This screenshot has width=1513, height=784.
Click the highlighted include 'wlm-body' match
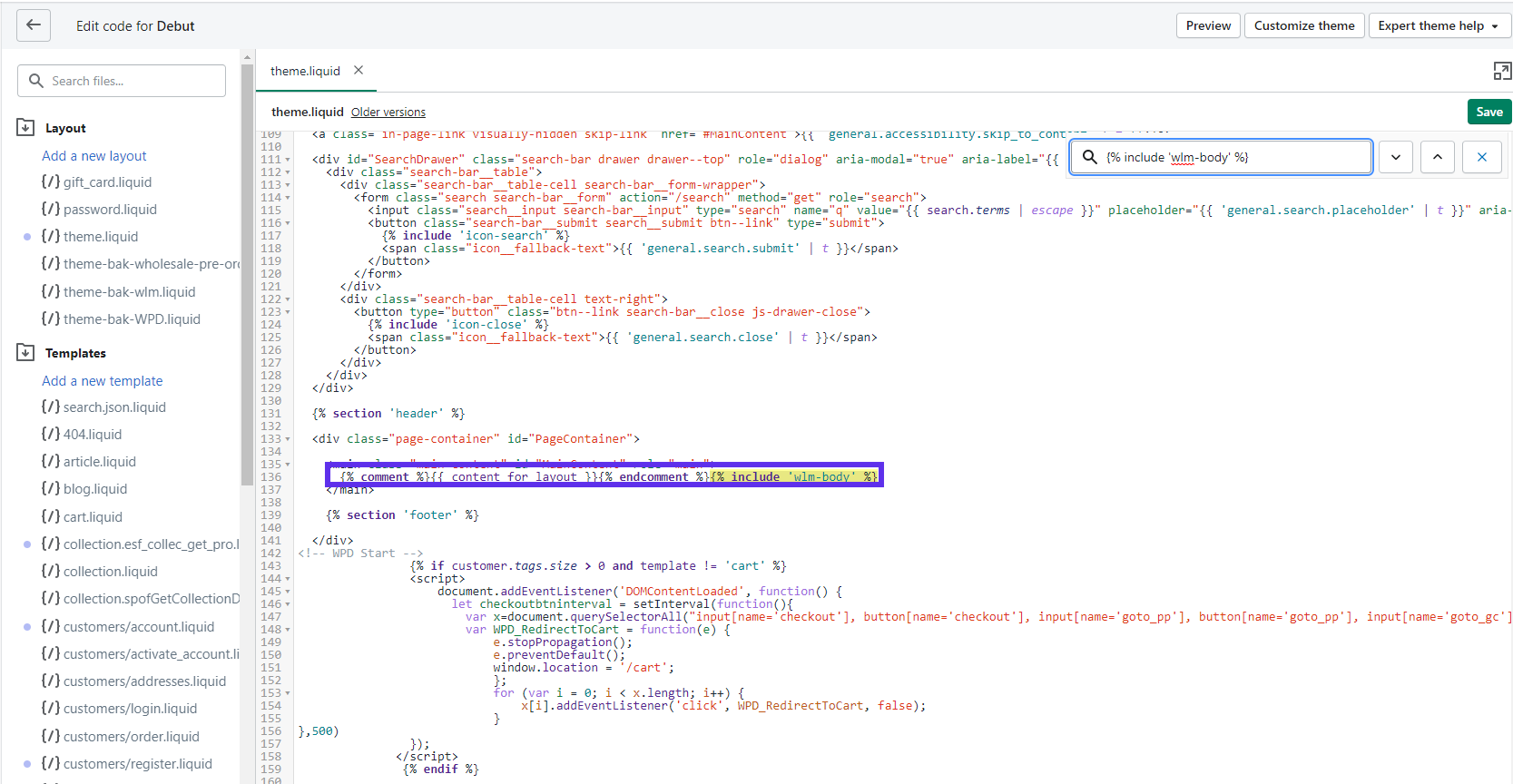coord(794,476)
